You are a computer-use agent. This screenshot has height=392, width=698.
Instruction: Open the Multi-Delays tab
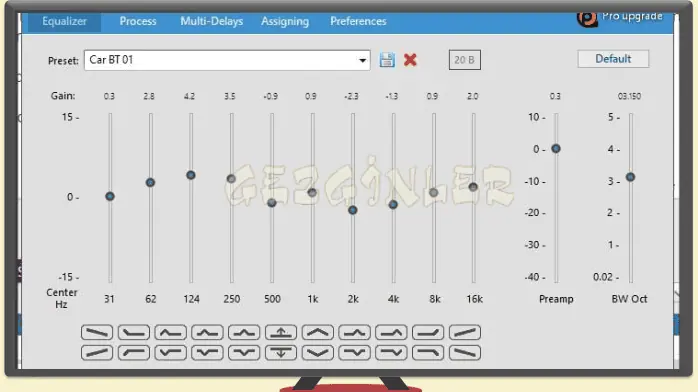[211, 21]
